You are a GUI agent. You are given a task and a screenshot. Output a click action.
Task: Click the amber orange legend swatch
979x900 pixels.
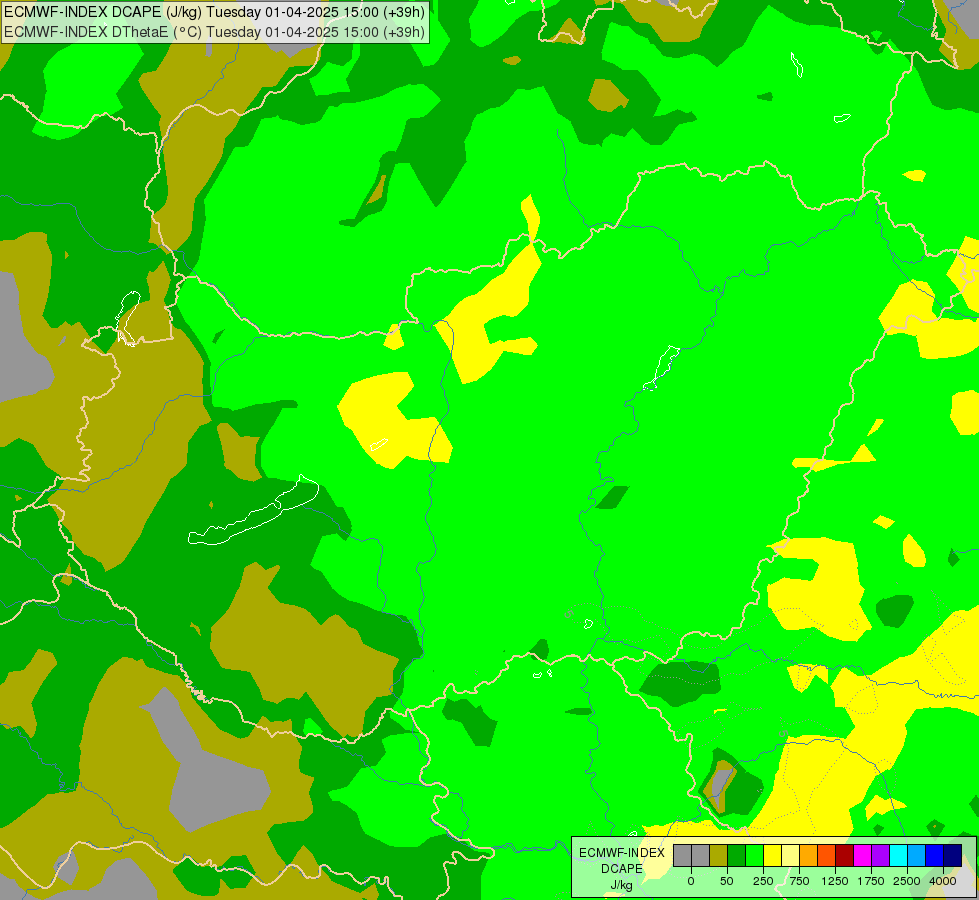pos(809,856)
